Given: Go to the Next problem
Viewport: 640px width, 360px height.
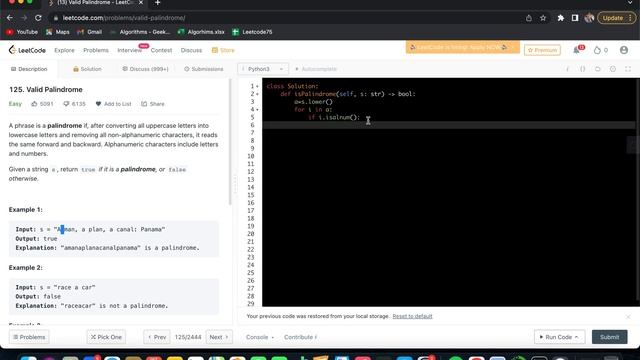Looking at the screenshot, I should coord(219,337).
